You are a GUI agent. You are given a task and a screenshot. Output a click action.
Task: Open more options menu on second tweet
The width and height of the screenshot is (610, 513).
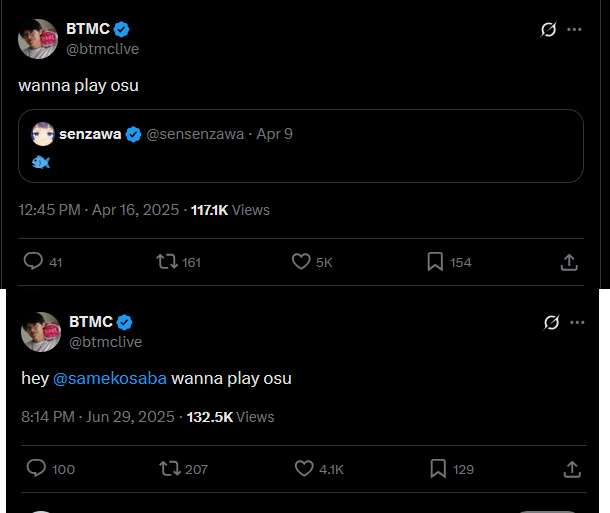[577, 322]
